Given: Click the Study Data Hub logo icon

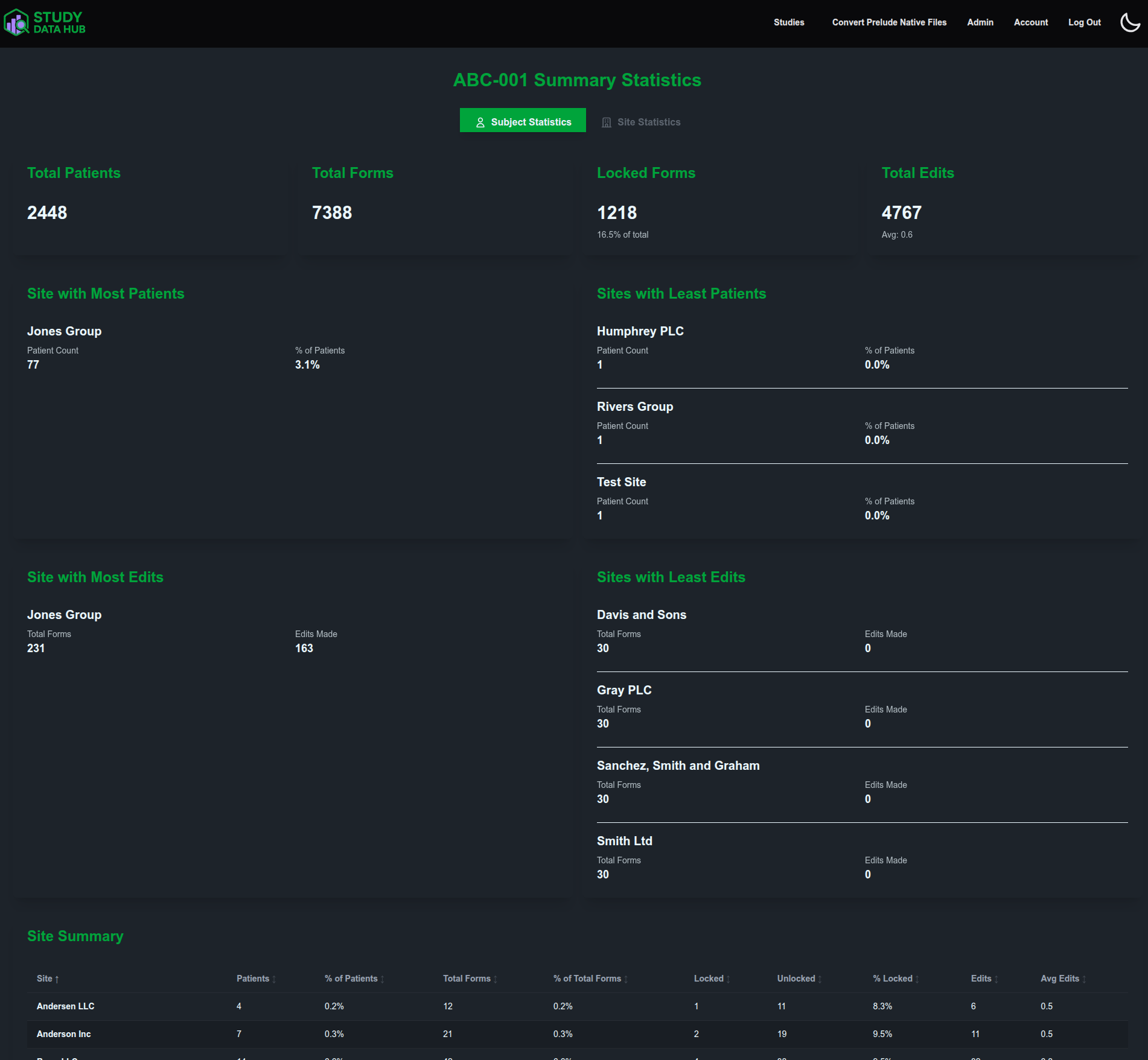Looking at the screenshot, I should point(16,23).
